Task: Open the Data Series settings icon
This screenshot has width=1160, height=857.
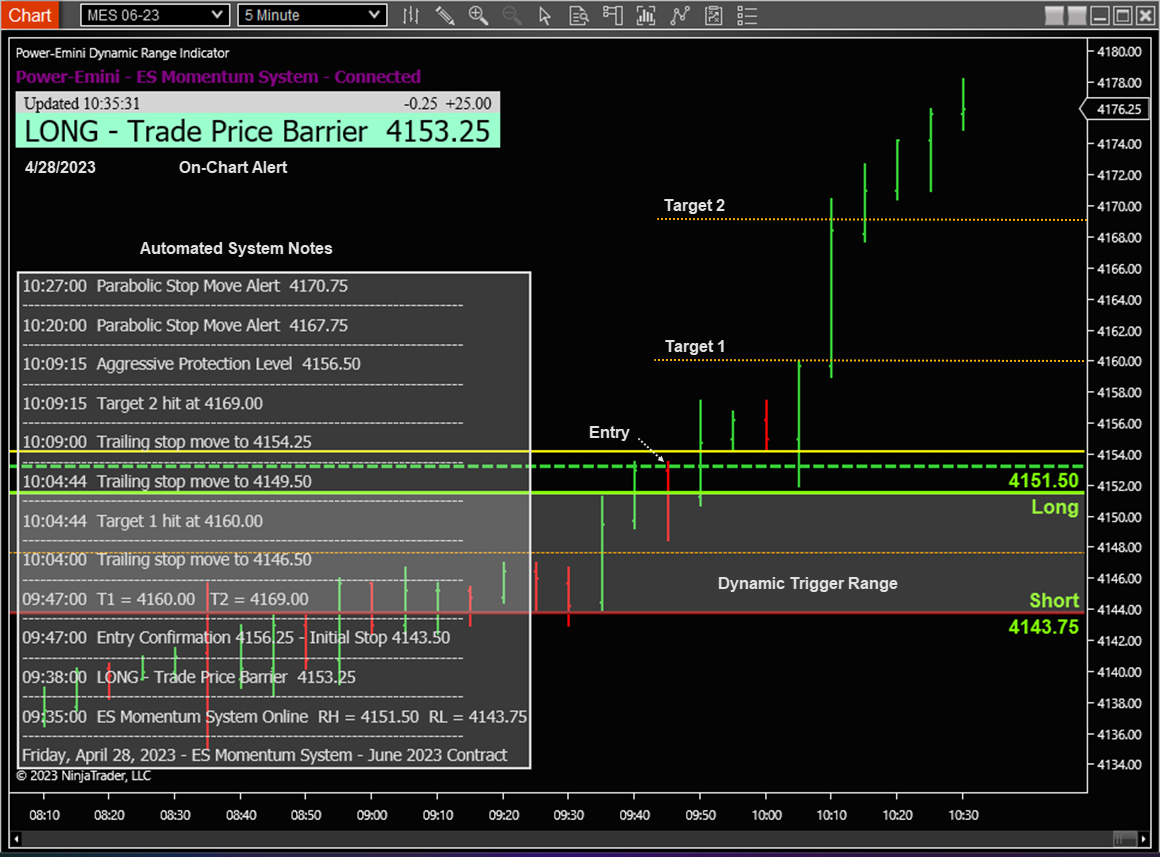Action: [410, 15]
